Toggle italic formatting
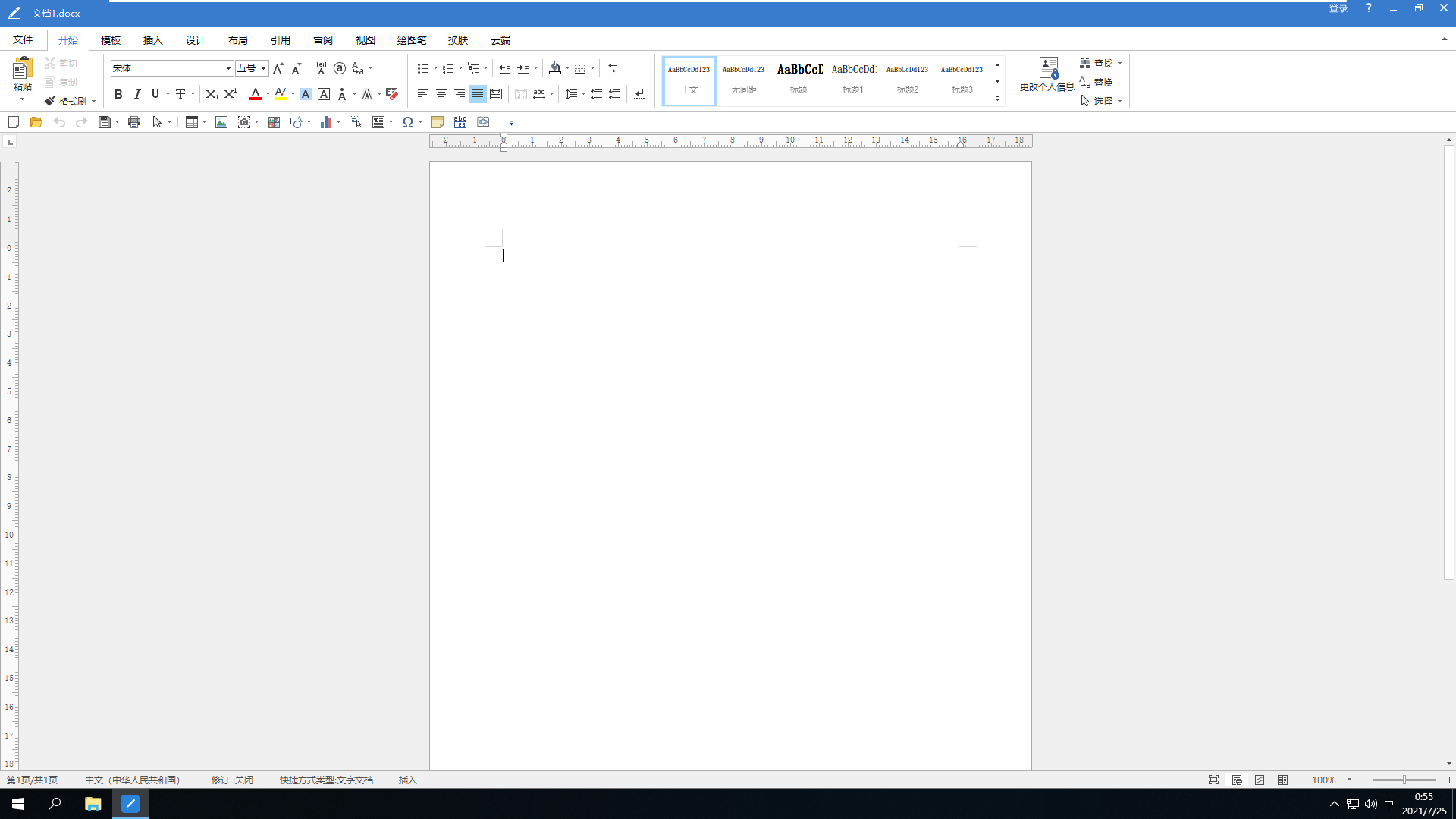 137,94
